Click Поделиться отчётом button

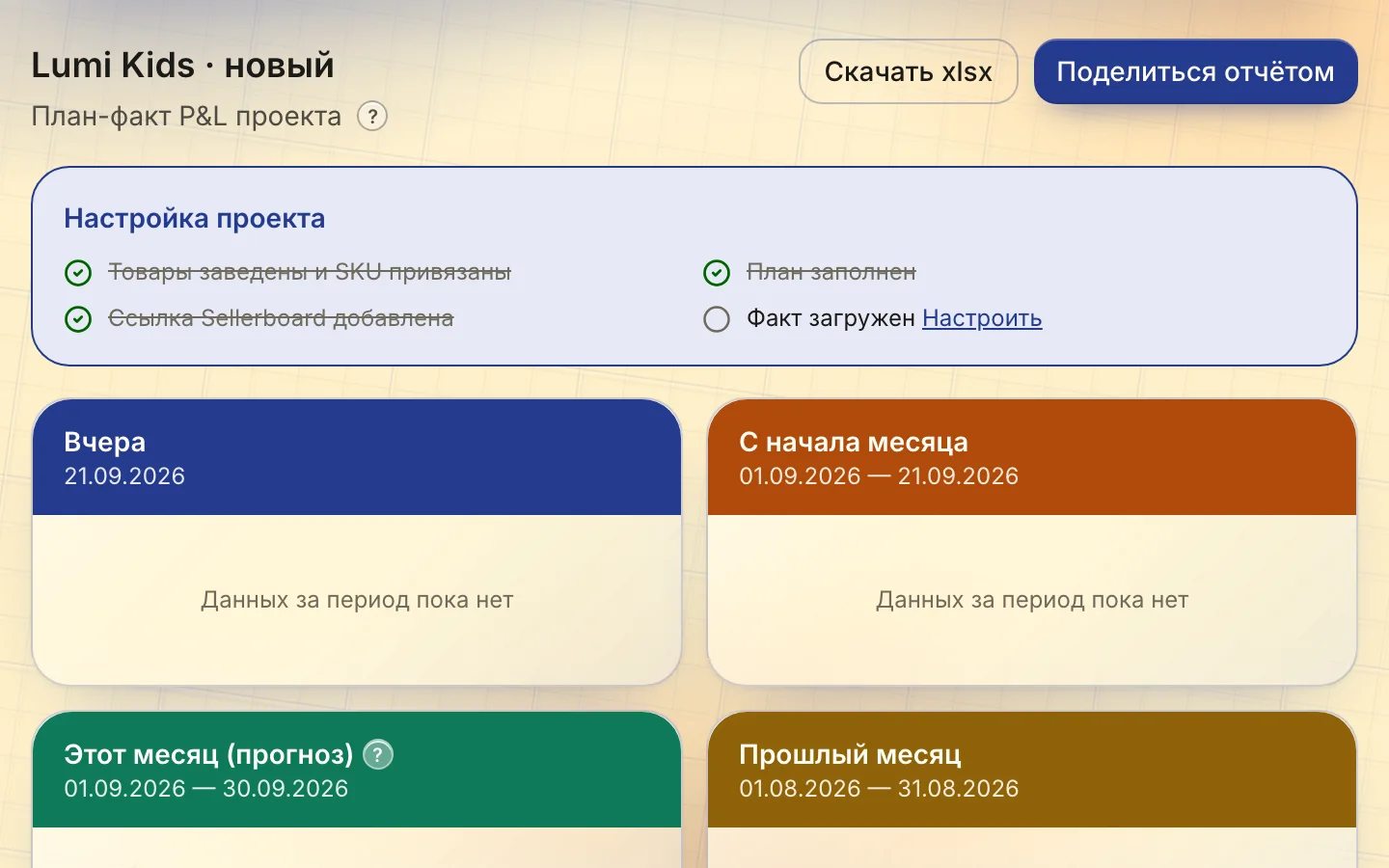[x=1196, y=71]
